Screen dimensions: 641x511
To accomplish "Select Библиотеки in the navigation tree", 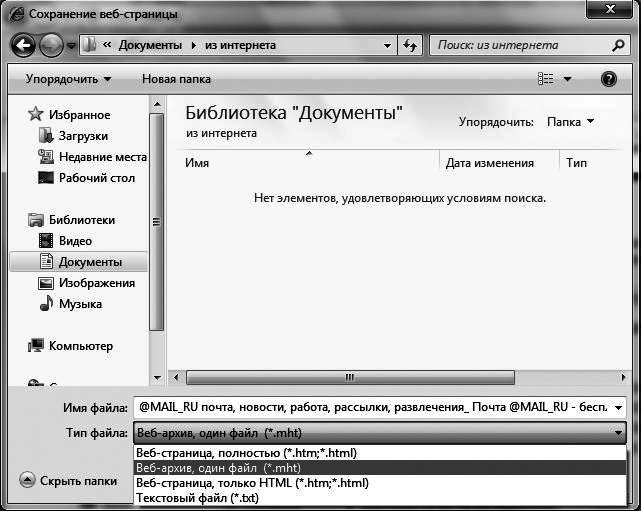I will 82,220.
